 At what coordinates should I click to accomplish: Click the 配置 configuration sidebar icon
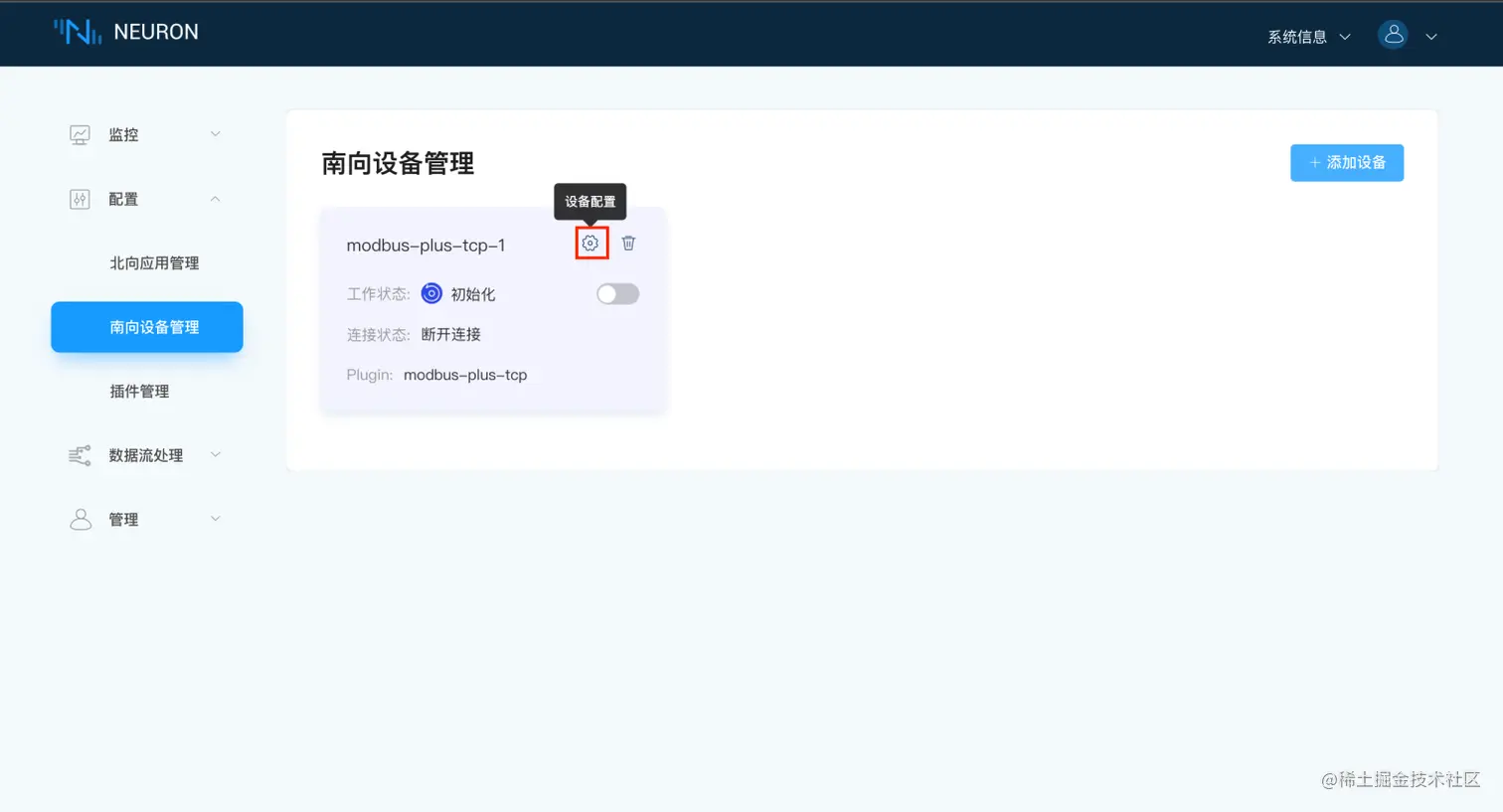(80, 198)
